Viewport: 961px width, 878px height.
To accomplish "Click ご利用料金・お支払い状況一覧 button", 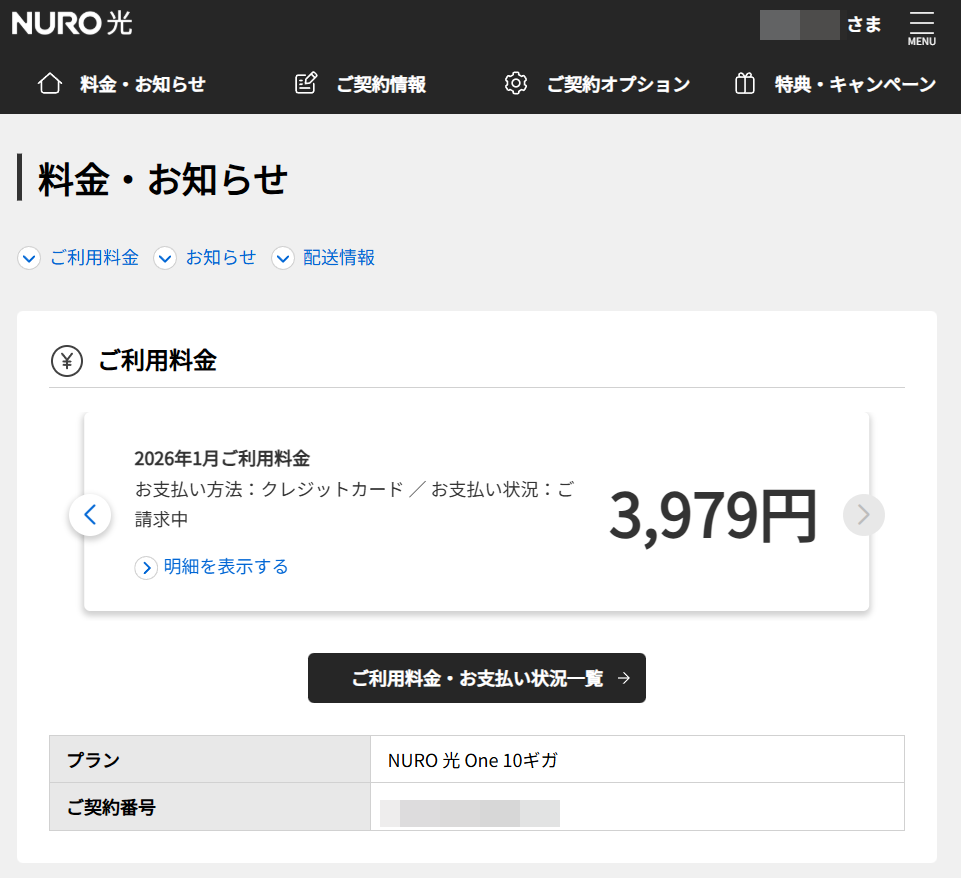I will [477, 678].
